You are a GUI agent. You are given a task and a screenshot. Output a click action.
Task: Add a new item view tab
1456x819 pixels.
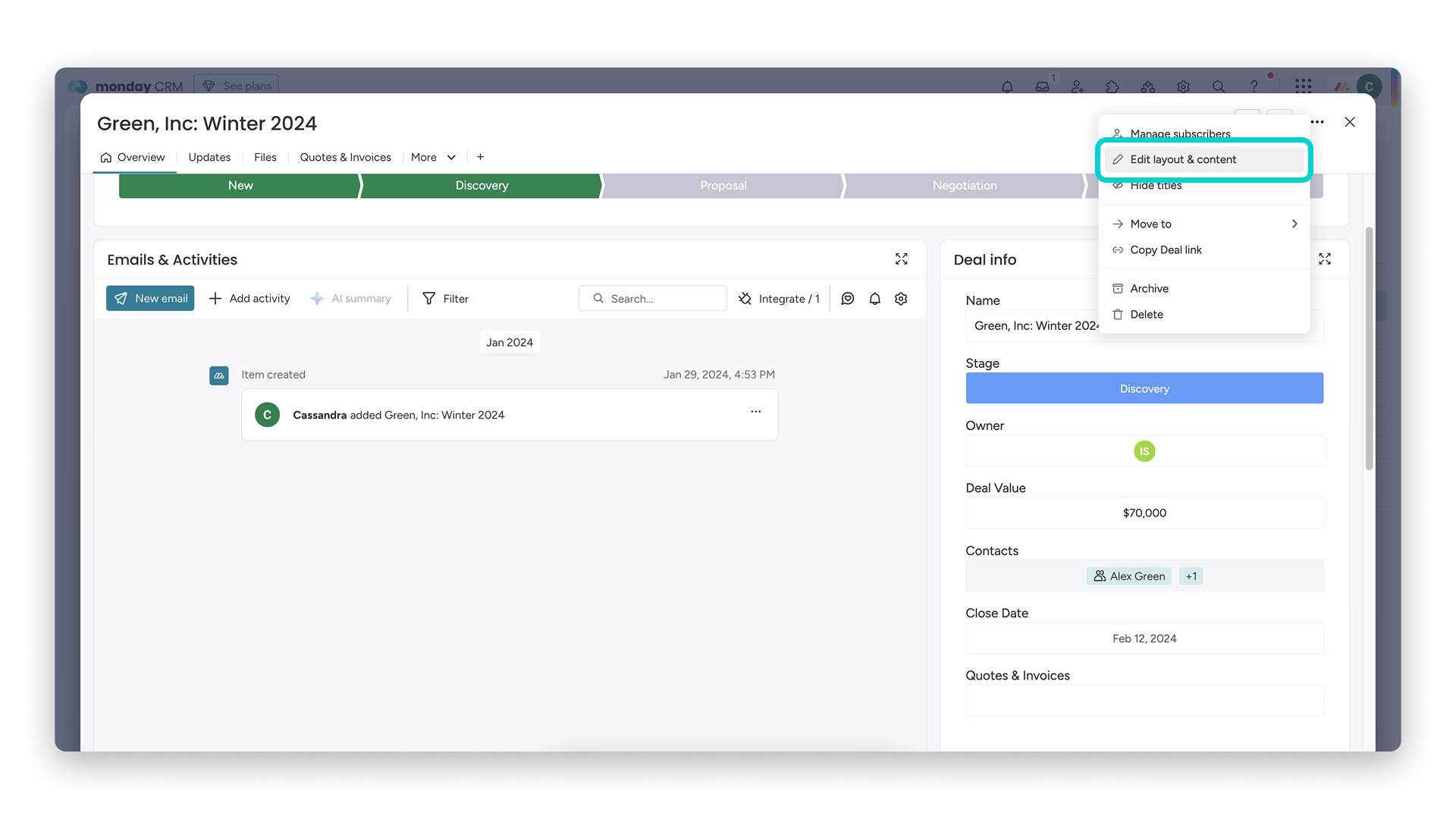coord(480,157)
